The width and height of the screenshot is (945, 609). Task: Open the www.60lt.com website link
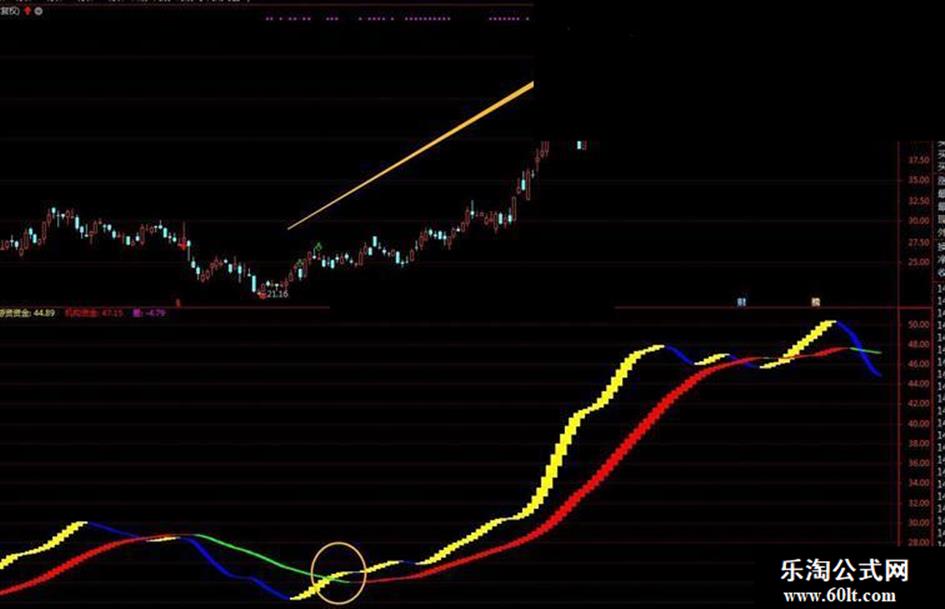840,596
